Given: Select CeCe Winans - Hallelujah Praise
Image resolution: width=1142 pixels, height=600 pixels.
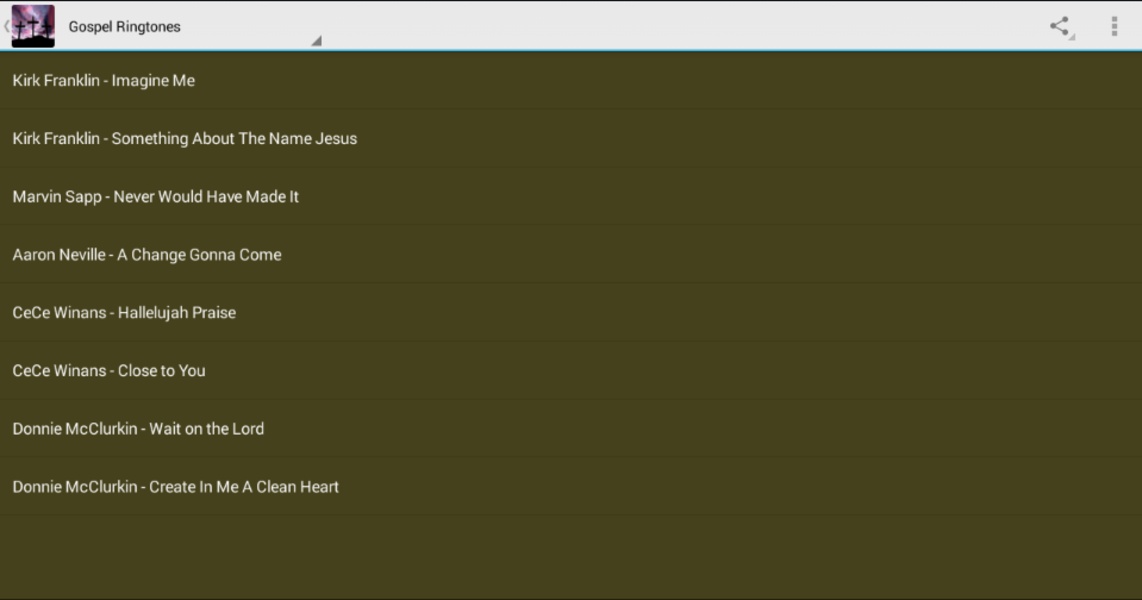Looking at the screenshot, I should coord(571,312).
